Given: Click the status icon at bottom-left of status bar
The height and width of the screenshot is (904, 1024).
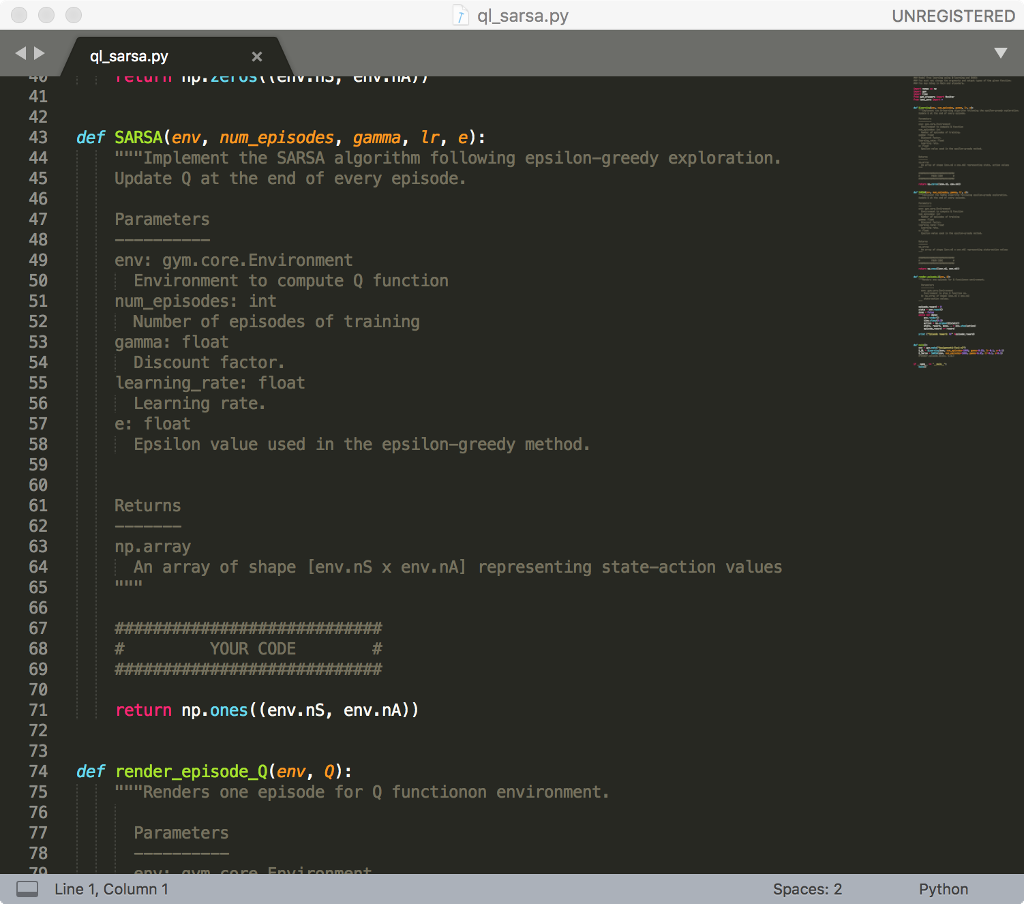Looking at the screenshot, I should pos(27,888).
